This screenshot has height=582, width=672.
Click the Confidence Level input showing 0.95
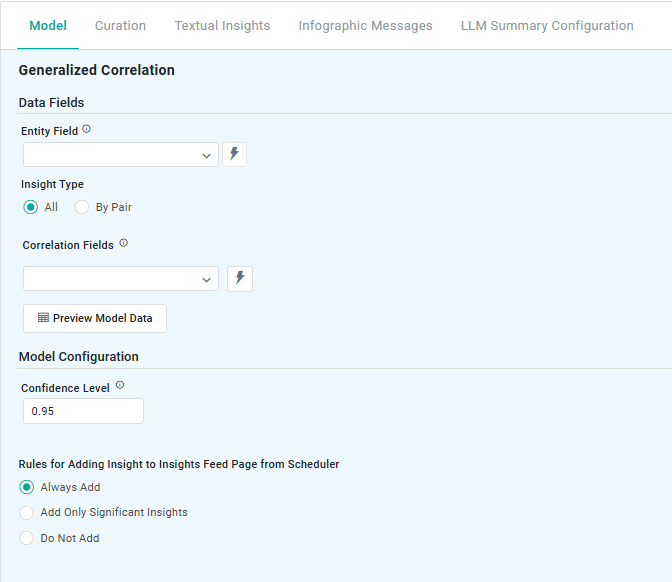click(x=83, y=411)
